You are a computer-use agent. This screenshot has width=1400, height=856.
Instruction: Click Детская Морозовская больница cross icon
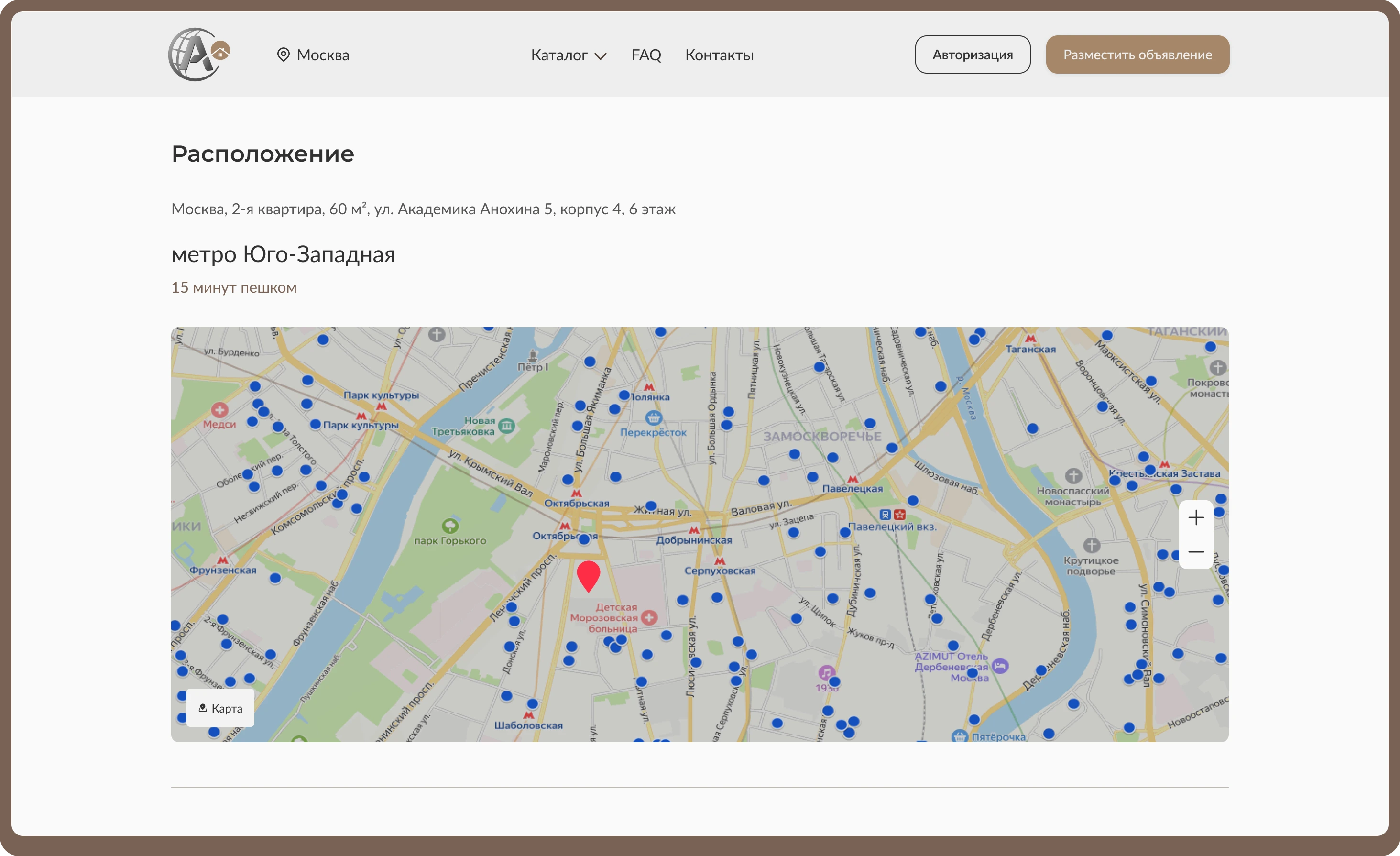pyautogui.click(x=649, y=617)
